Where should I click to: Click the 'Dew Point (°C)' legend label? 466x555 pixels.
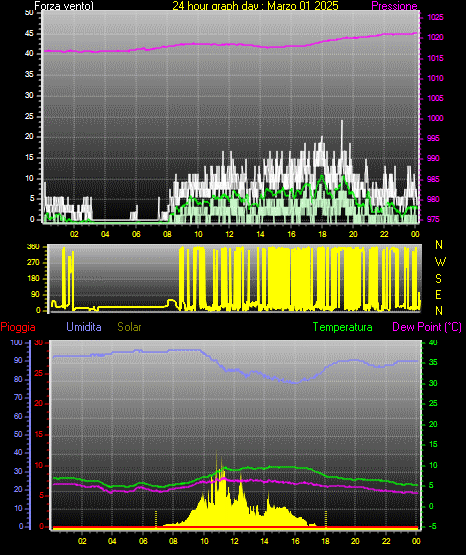point(427,327)
